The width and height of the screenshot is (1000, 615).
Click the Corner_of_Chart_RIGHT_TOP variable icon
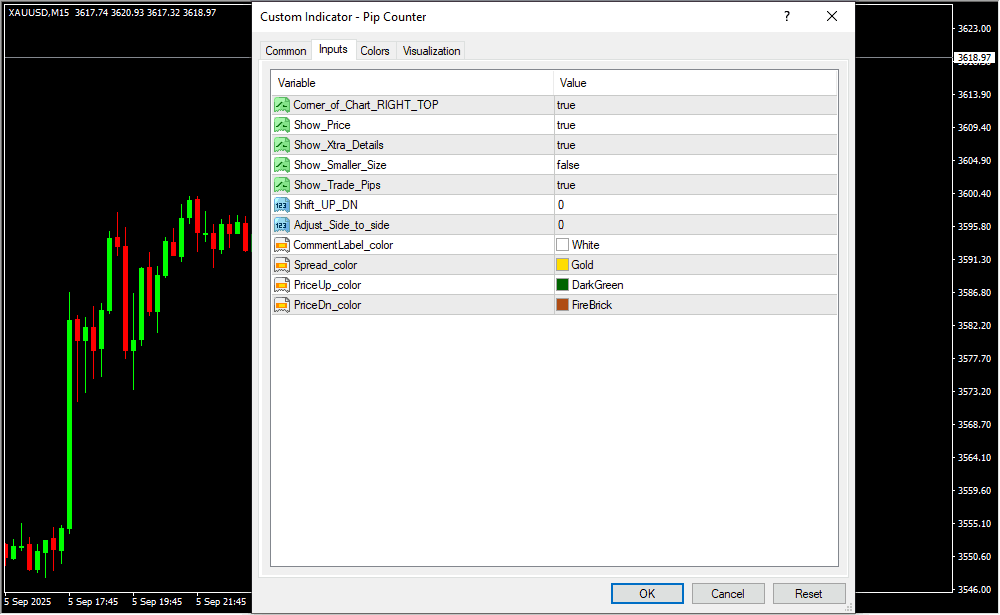[x=281, y=105]
